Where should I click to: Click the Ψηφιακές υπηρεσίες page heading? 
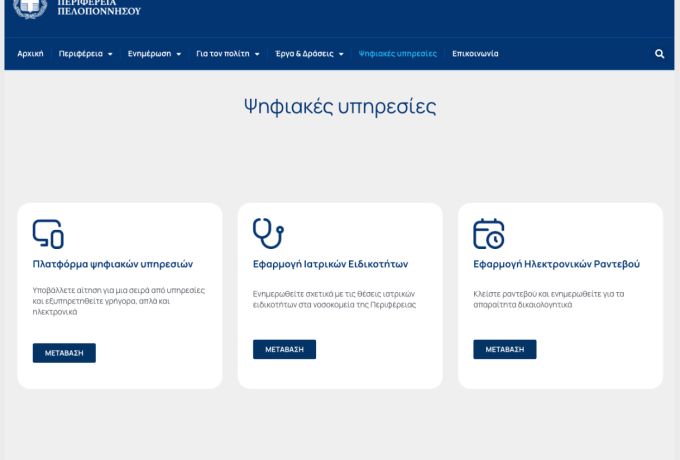[x=340, y=107]
